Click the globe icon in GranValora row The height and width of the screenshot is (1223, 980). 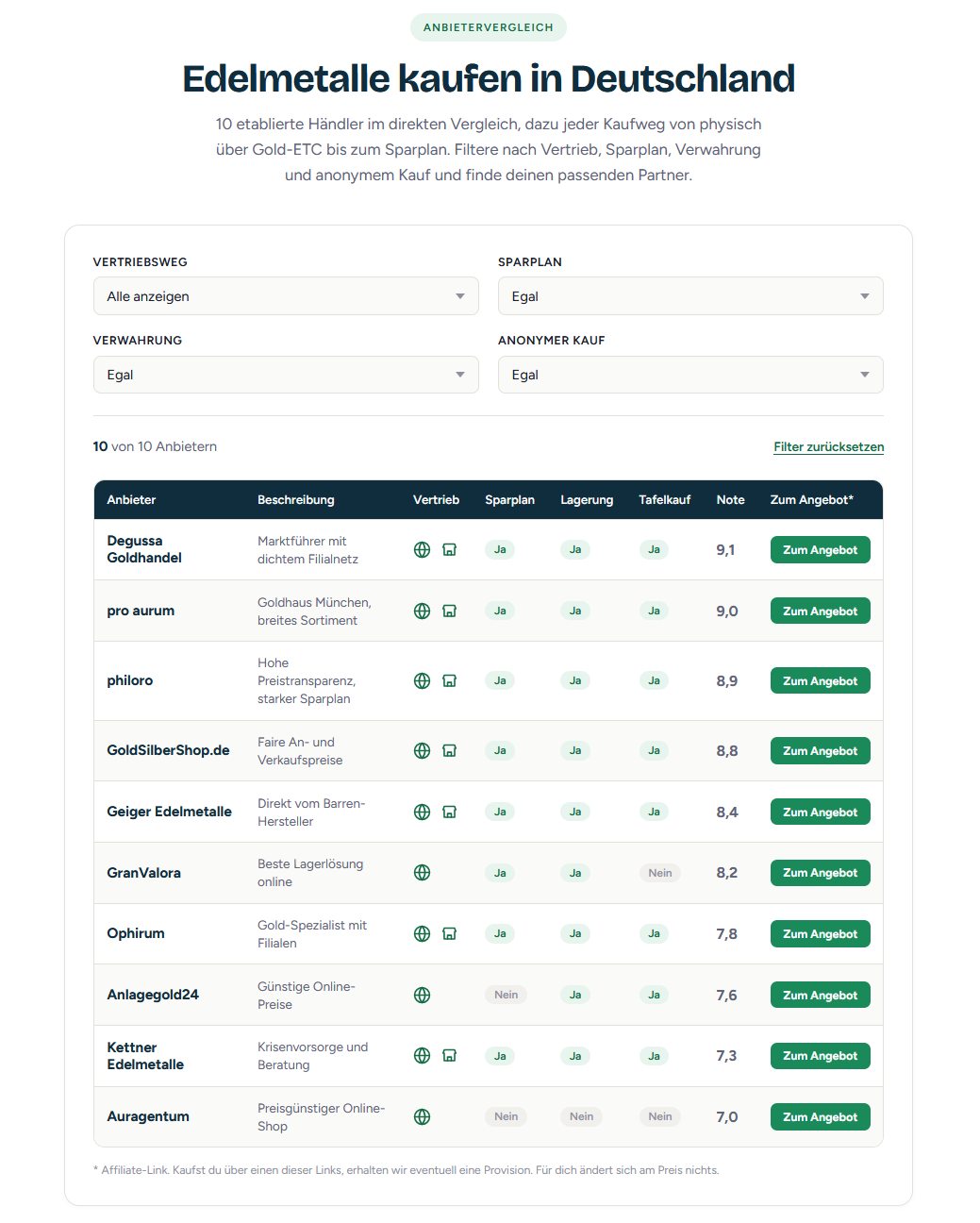tap(422, 872)
